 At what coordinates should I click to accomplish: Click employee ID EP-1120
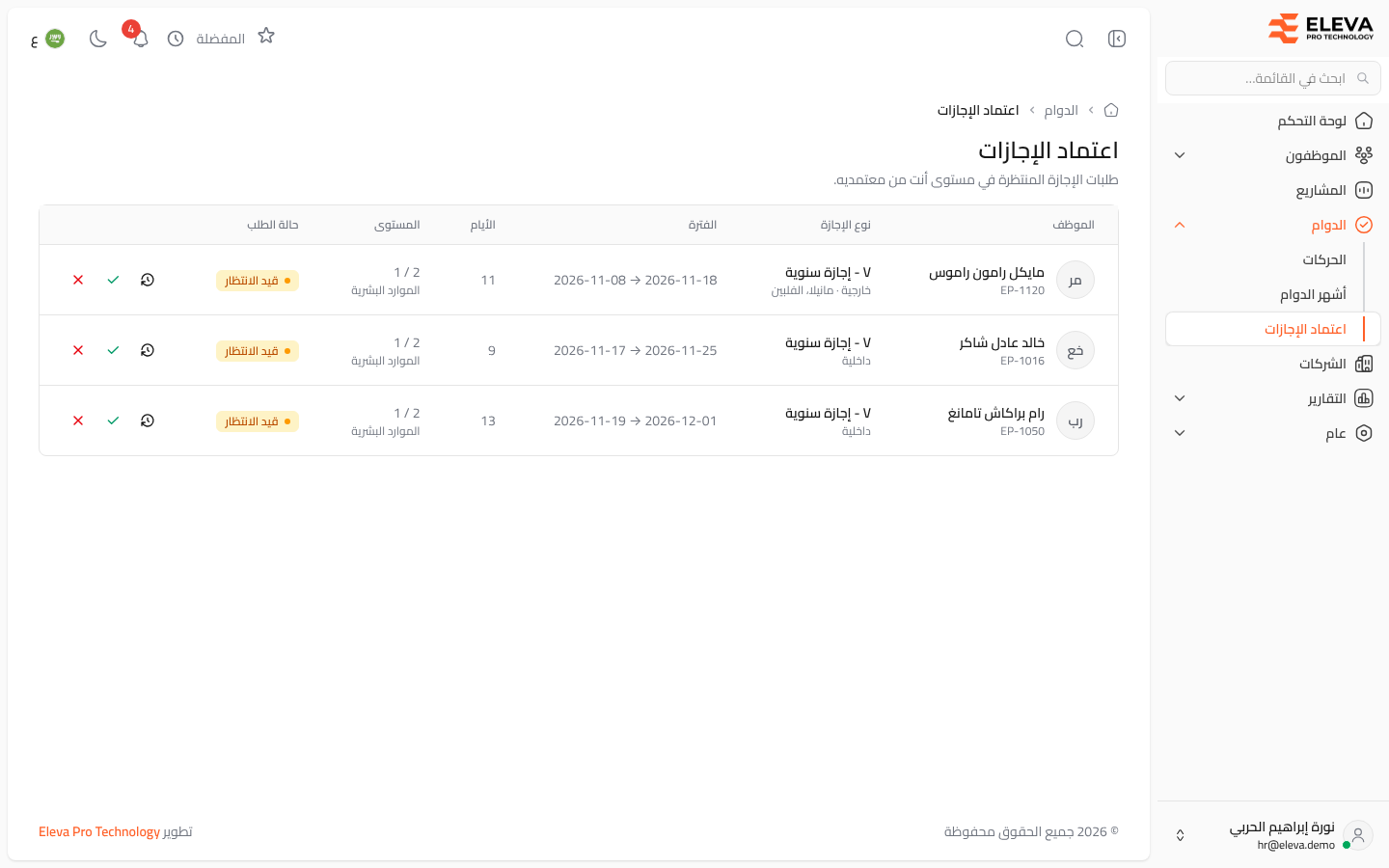pos(1022,290)
